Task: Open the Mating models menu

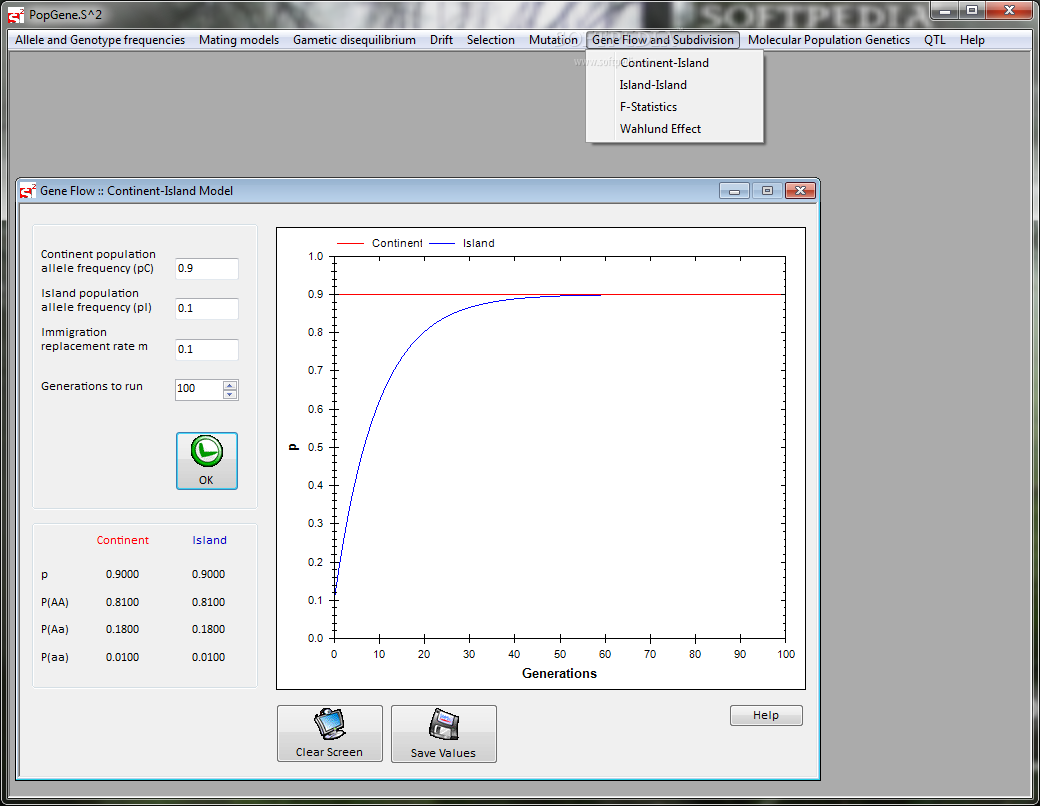Action: [x=239, y=40]
